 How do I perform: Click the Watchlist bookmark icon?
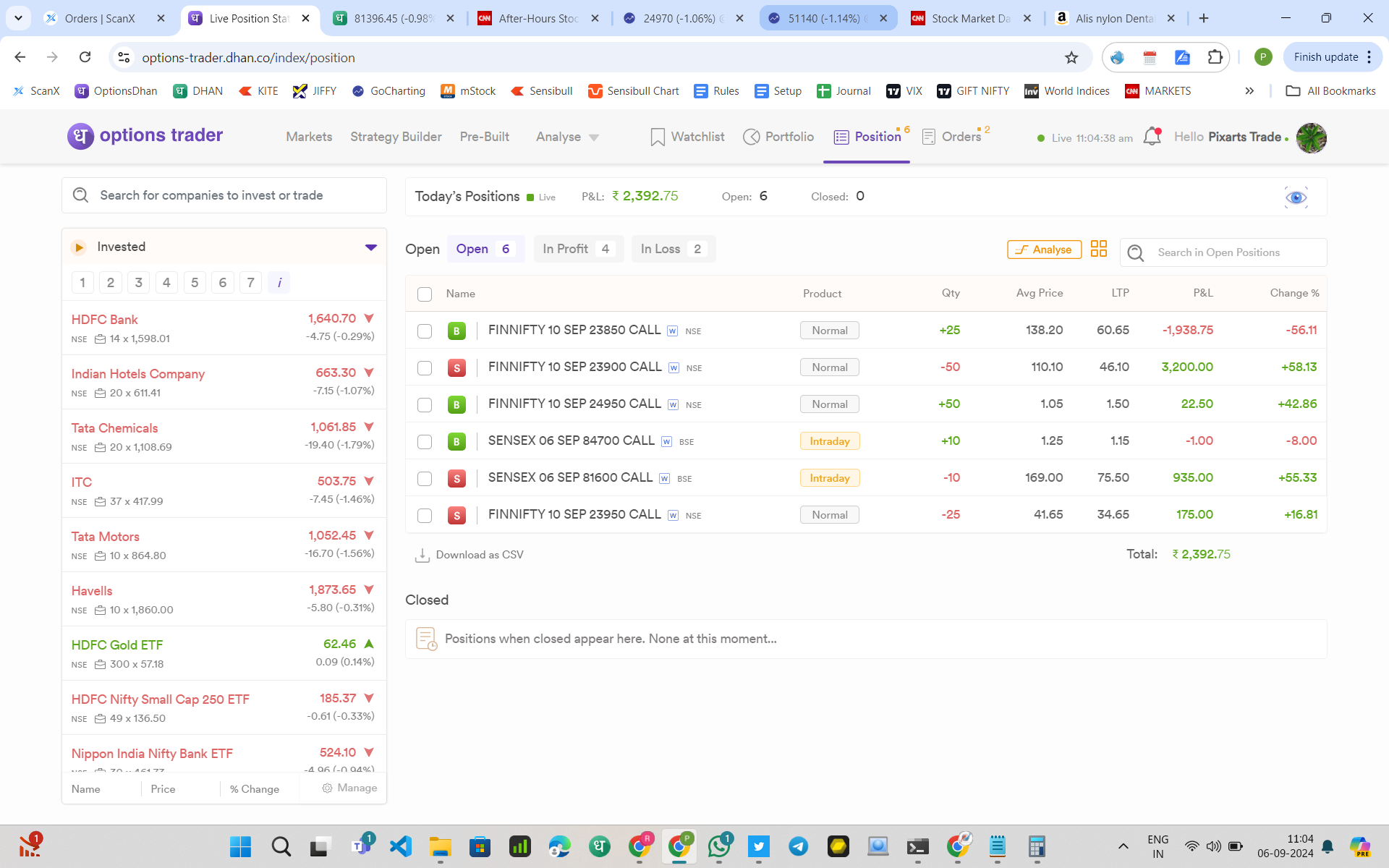point(658,137)
